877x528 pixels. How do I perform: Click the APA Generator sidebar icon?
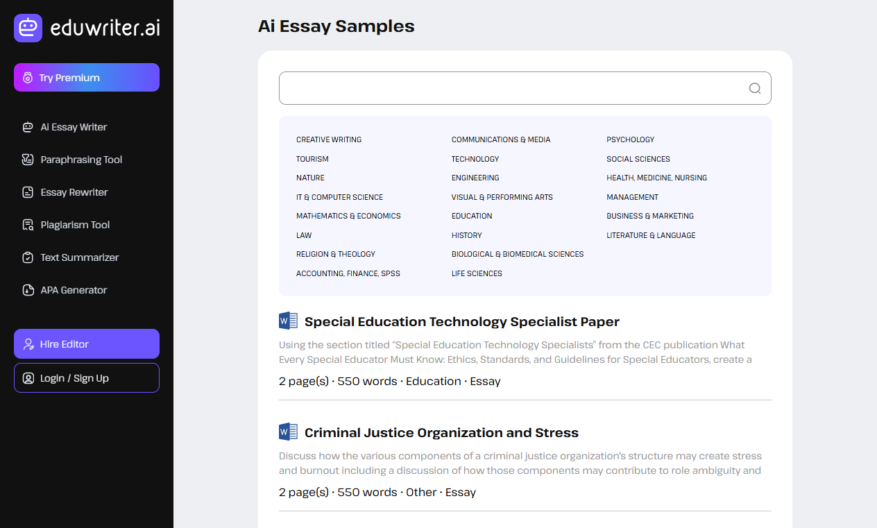click(27, 290)
